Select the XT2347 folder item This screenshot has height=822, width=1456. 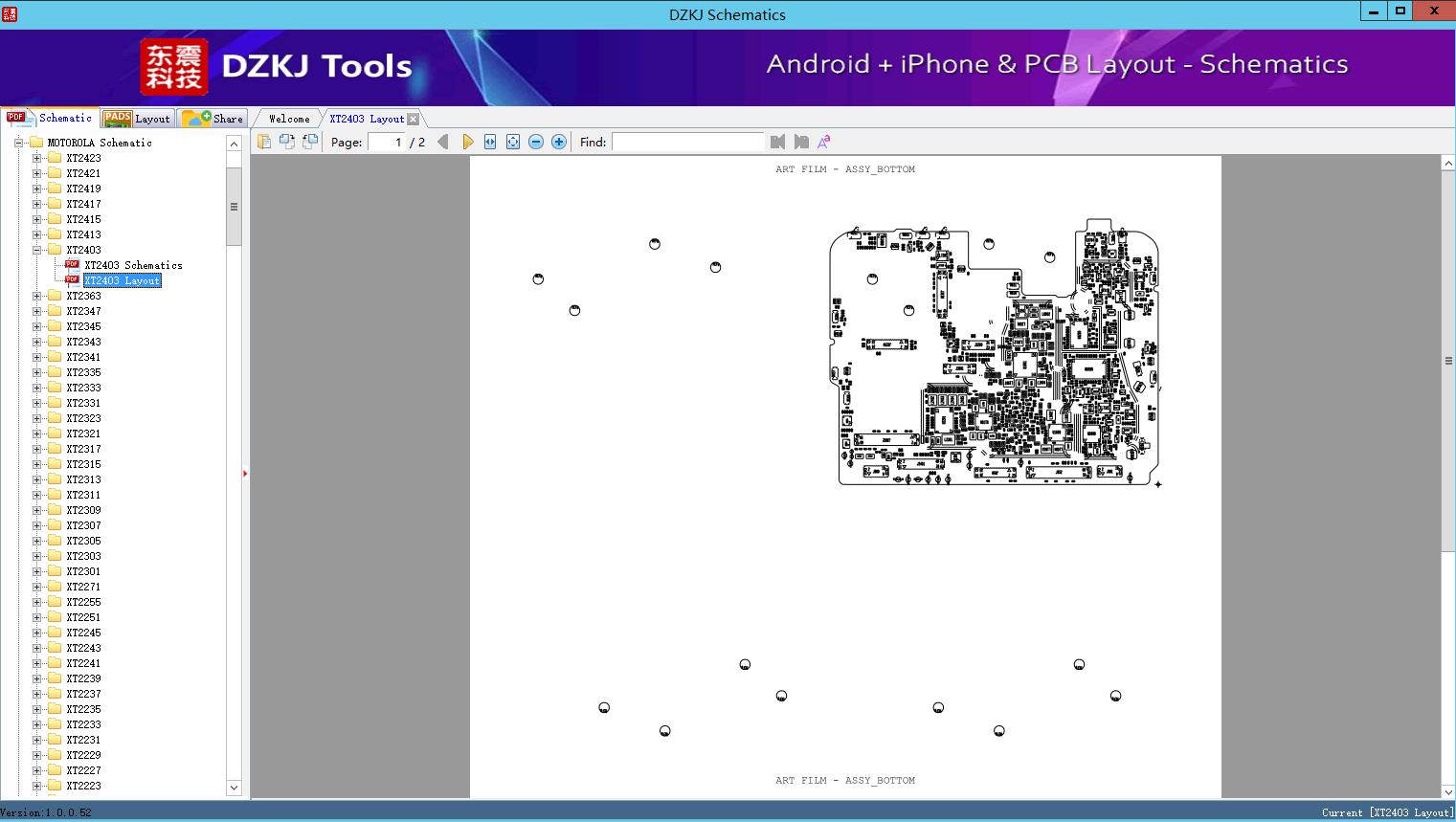83,311
